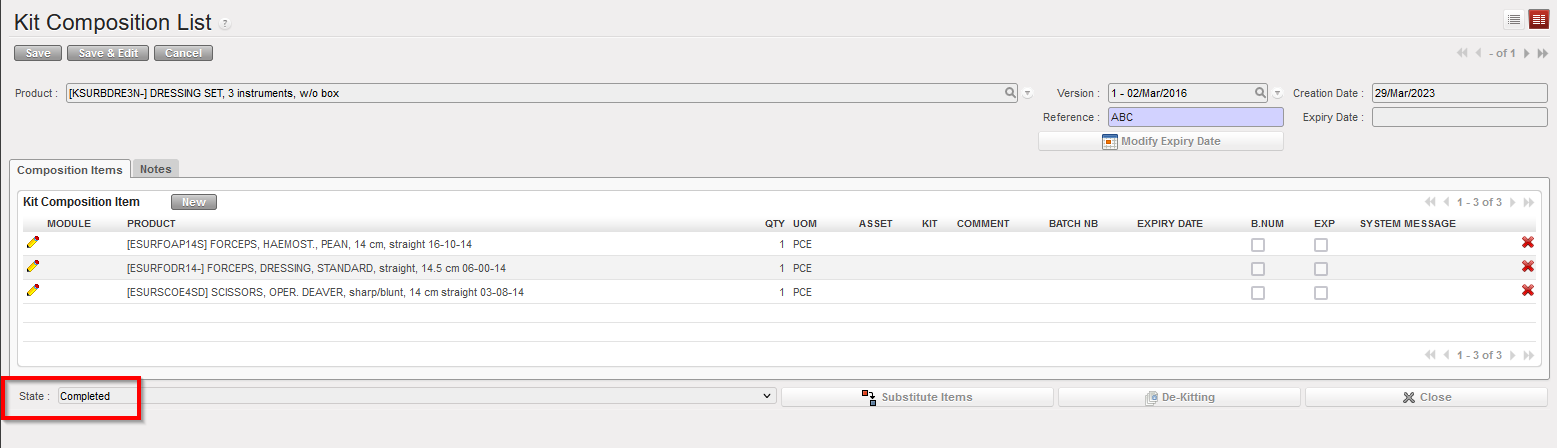The height and width of the screenshot is (448, 1557).
Task: Go to last record in top pager
Action: click(x=1542, y=53)
